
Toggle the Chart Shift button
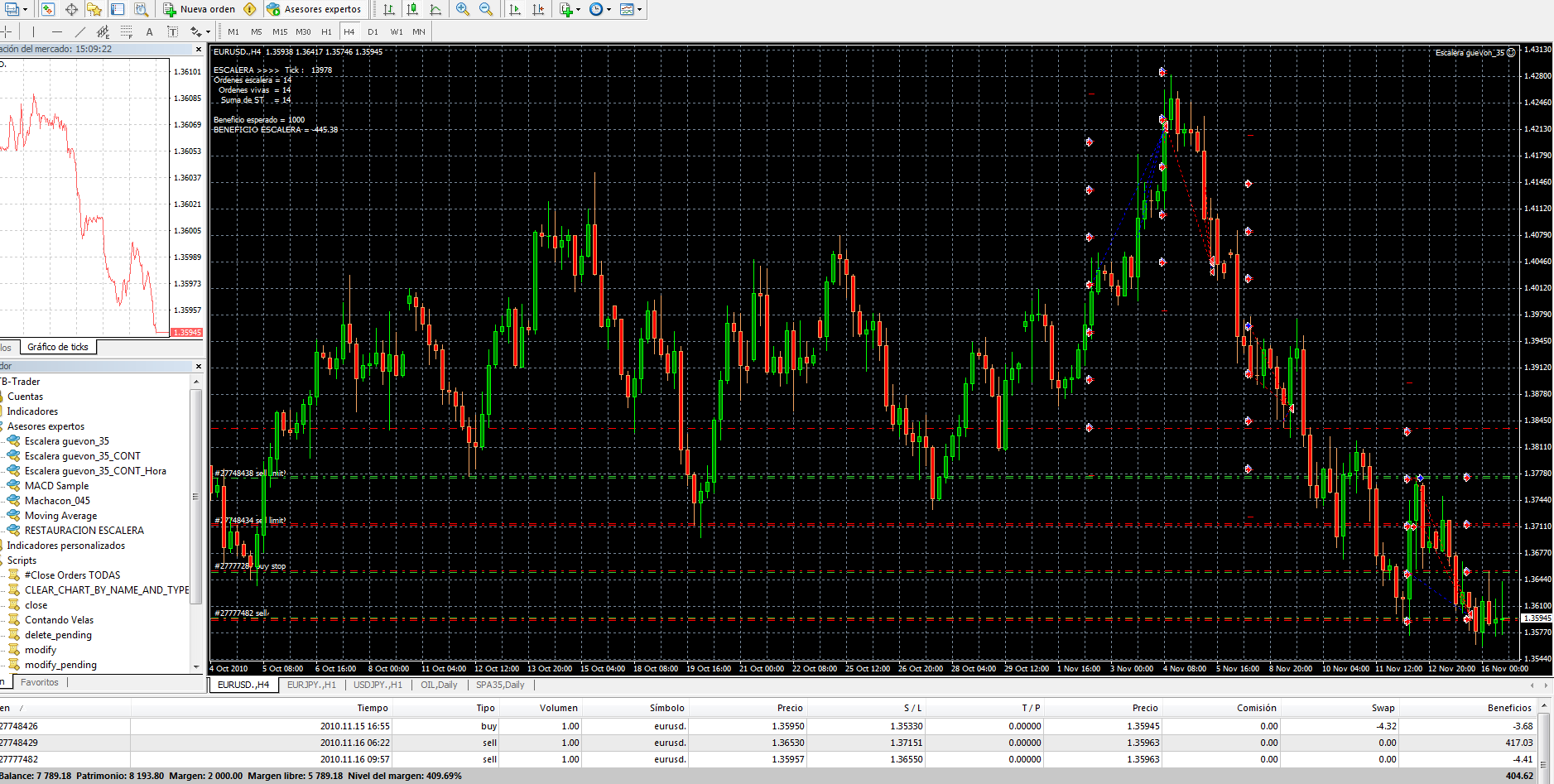pos(538,9)
